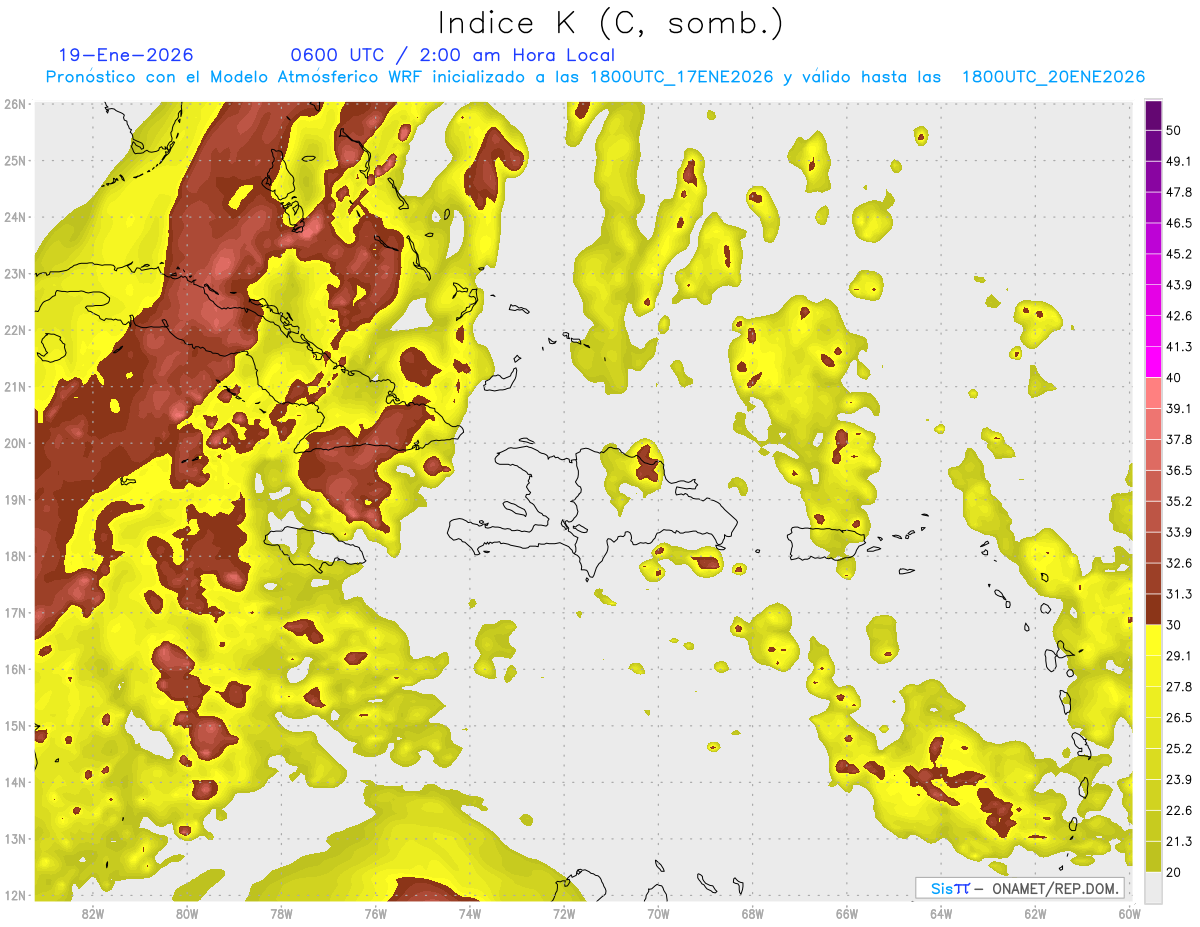Click the longitude axis label "64W"

point(941,913)
